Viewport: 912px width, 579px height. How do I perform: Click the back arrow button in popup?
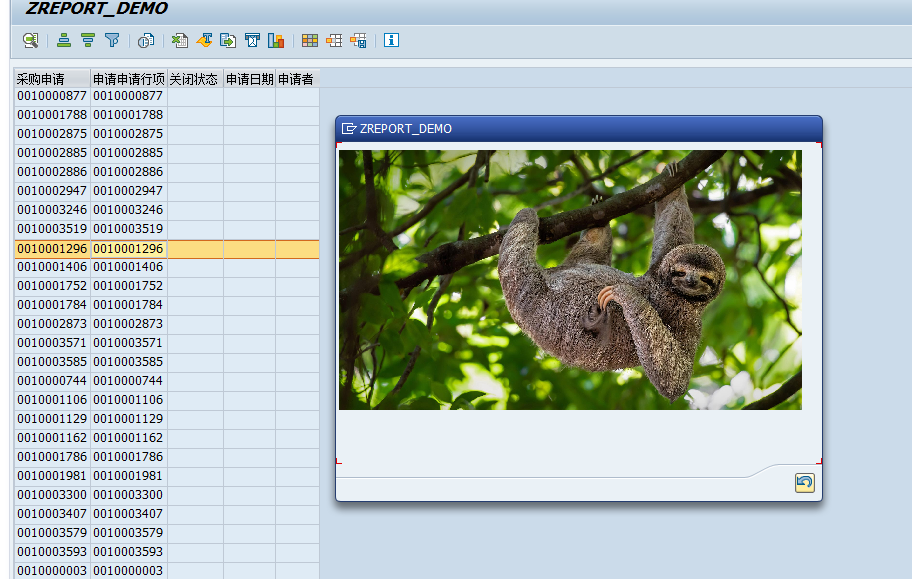point(804,483)
